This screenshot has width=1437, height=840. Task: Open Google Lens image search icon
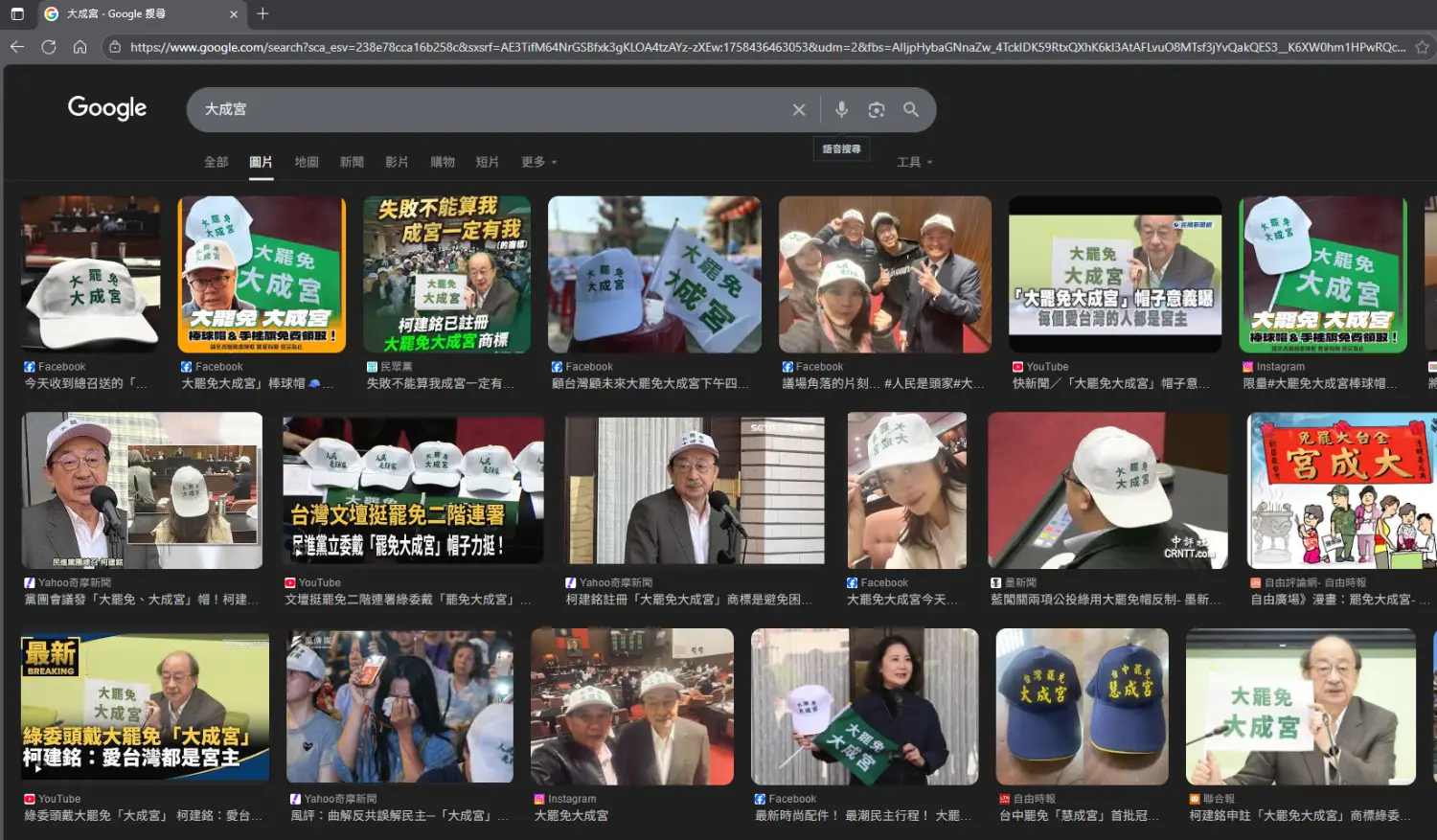click(x=877, y=110)
